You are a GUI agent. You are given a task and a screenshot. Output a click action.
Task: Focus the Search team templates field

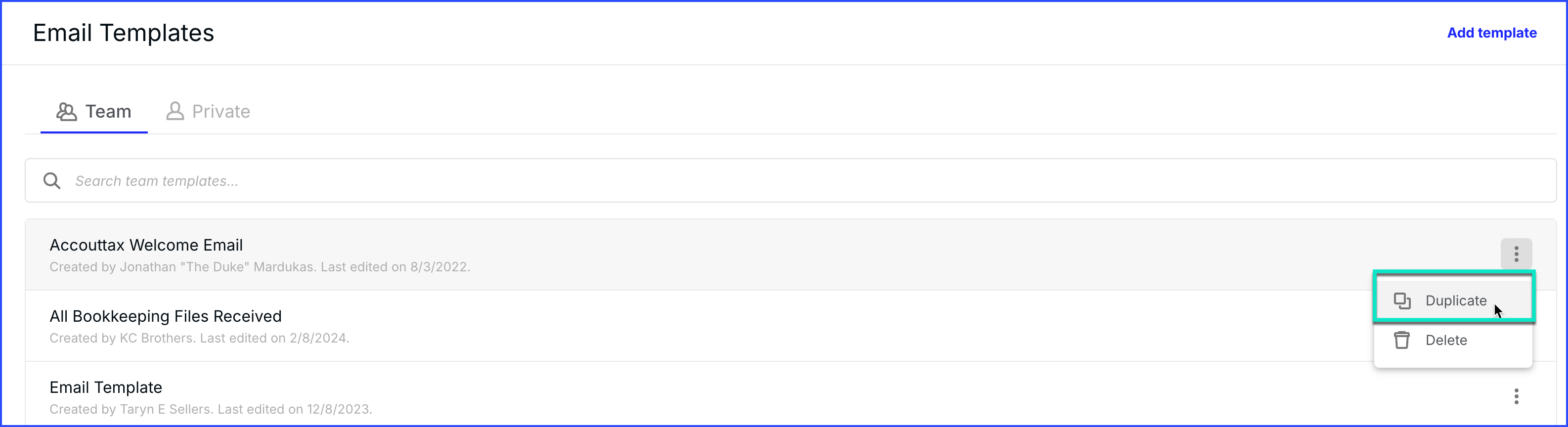click(x=791, y=181)
